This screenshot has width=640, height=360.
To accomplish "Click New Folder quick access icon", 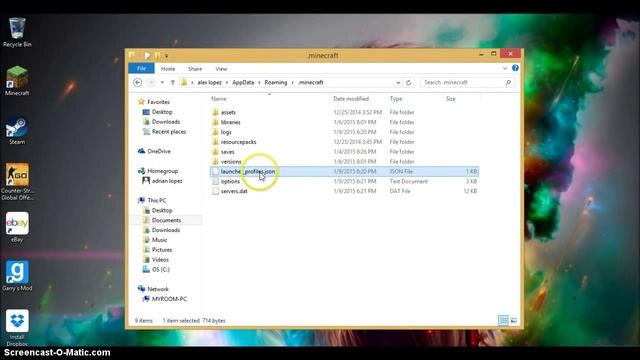I will [157, 55].
